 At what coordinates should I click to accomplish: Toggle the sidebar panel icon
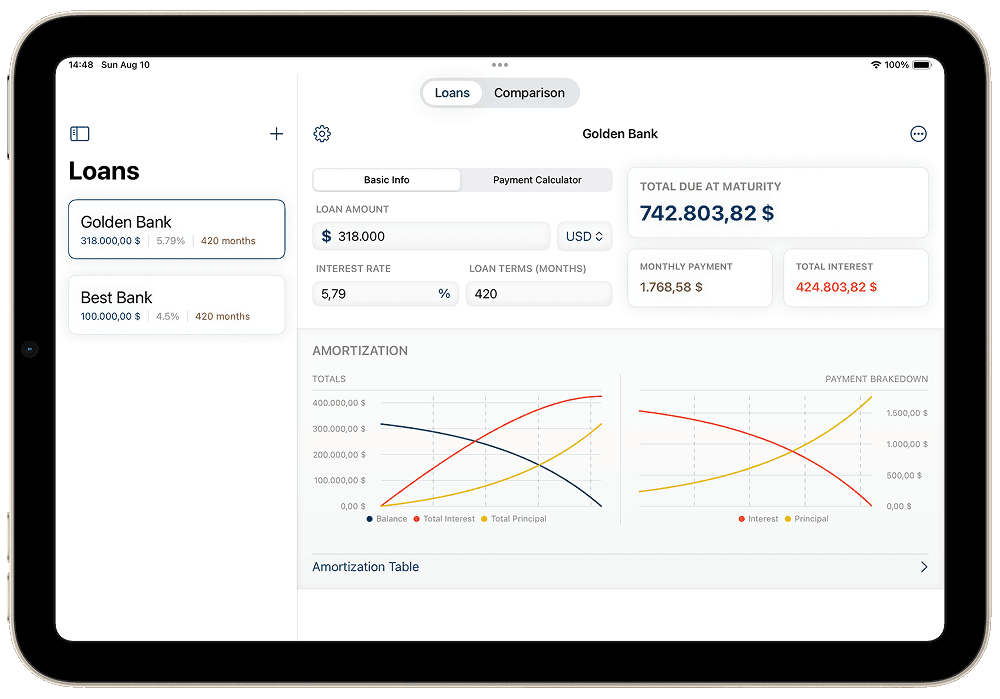[x=80, y=134]
